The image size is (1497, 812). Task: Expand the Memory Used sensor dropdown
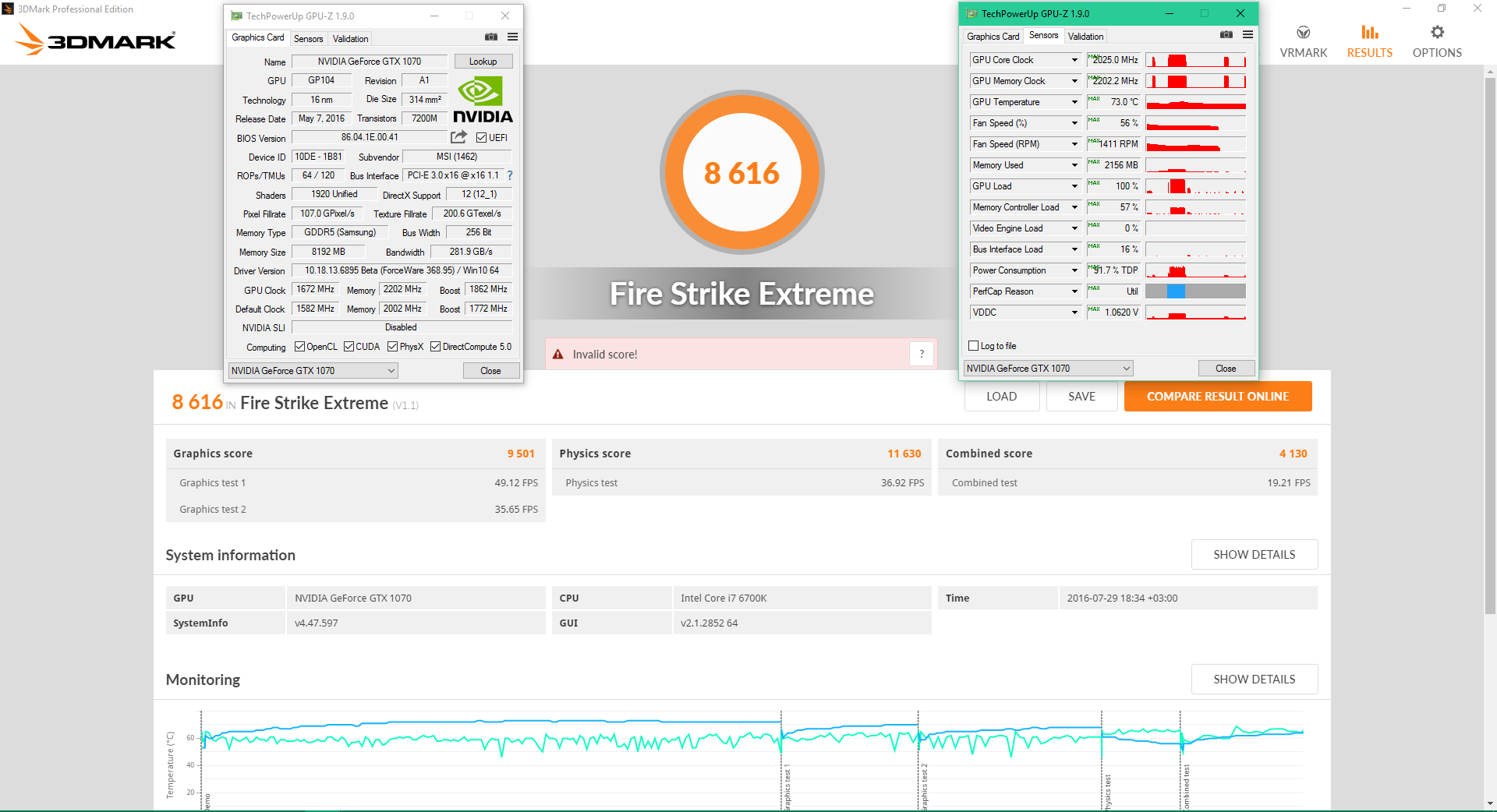tap(1074, 165)
